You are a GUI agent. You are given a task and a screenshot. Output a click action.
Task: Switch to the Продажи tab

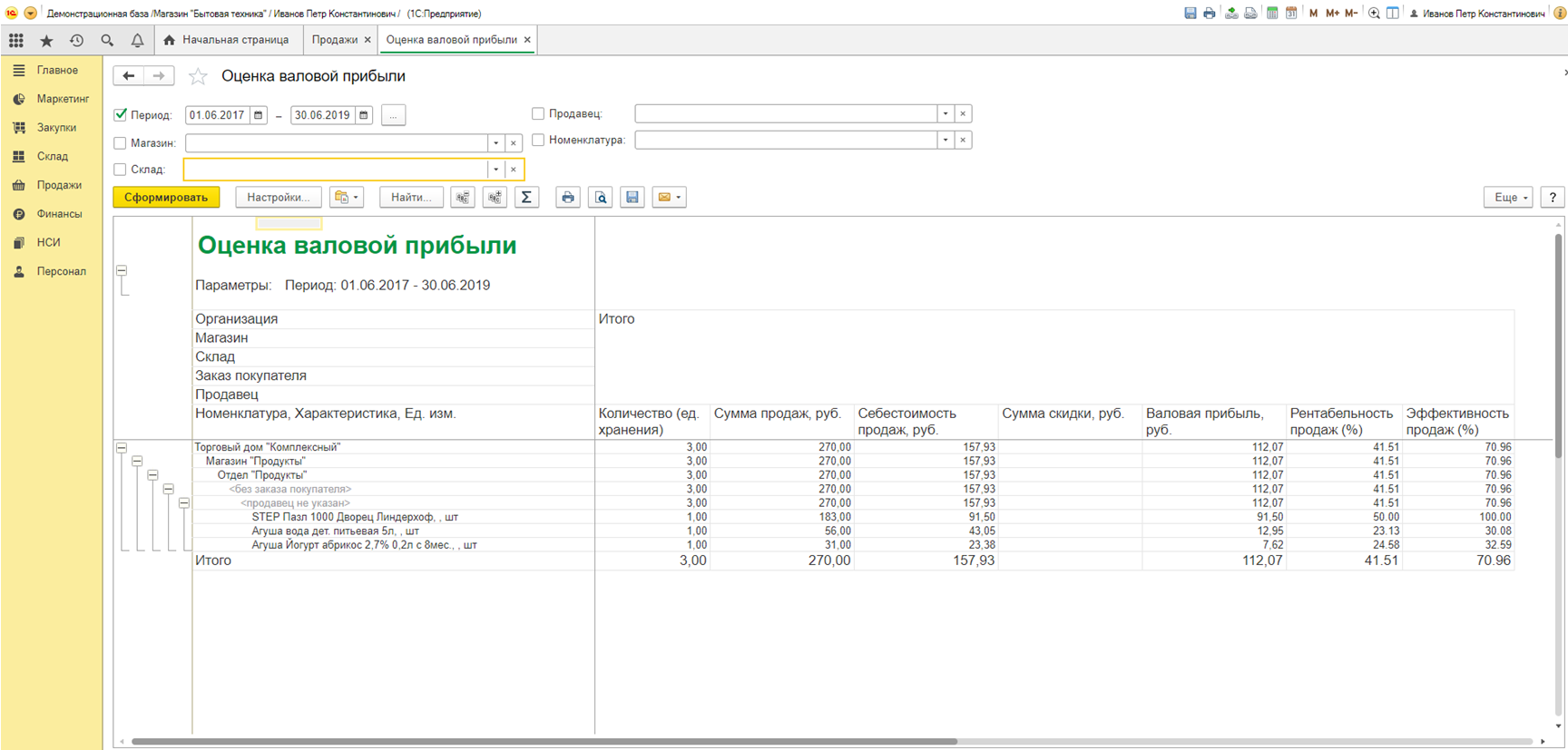coord(335,40)
